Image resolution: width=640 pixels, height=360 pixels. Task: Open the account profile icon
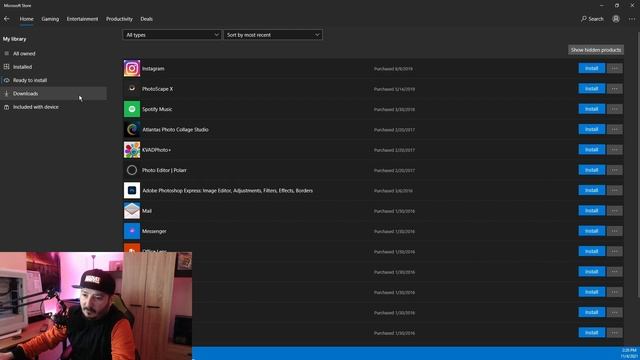616,19
